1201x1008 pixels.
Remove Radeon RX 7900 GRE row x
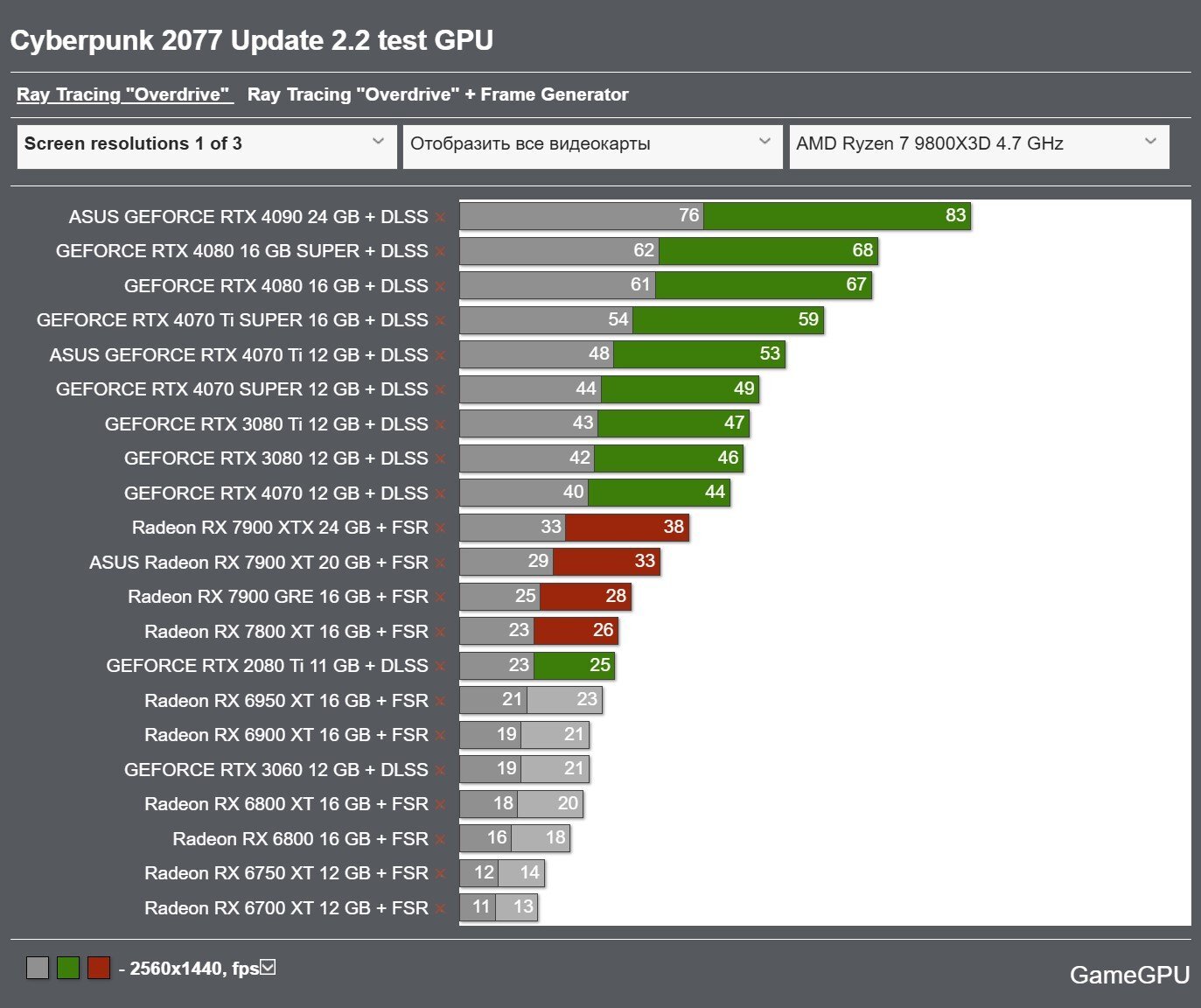point(440,598)
